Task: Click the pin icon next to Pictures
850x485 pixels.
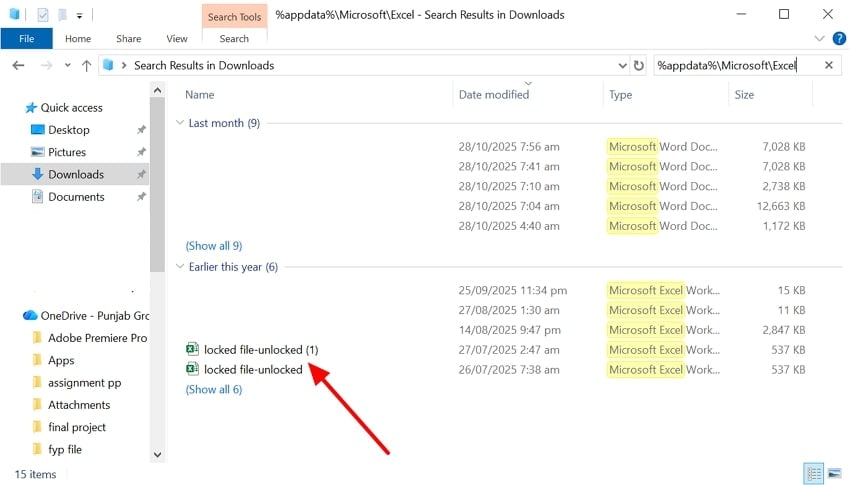Action: (141, 152)
